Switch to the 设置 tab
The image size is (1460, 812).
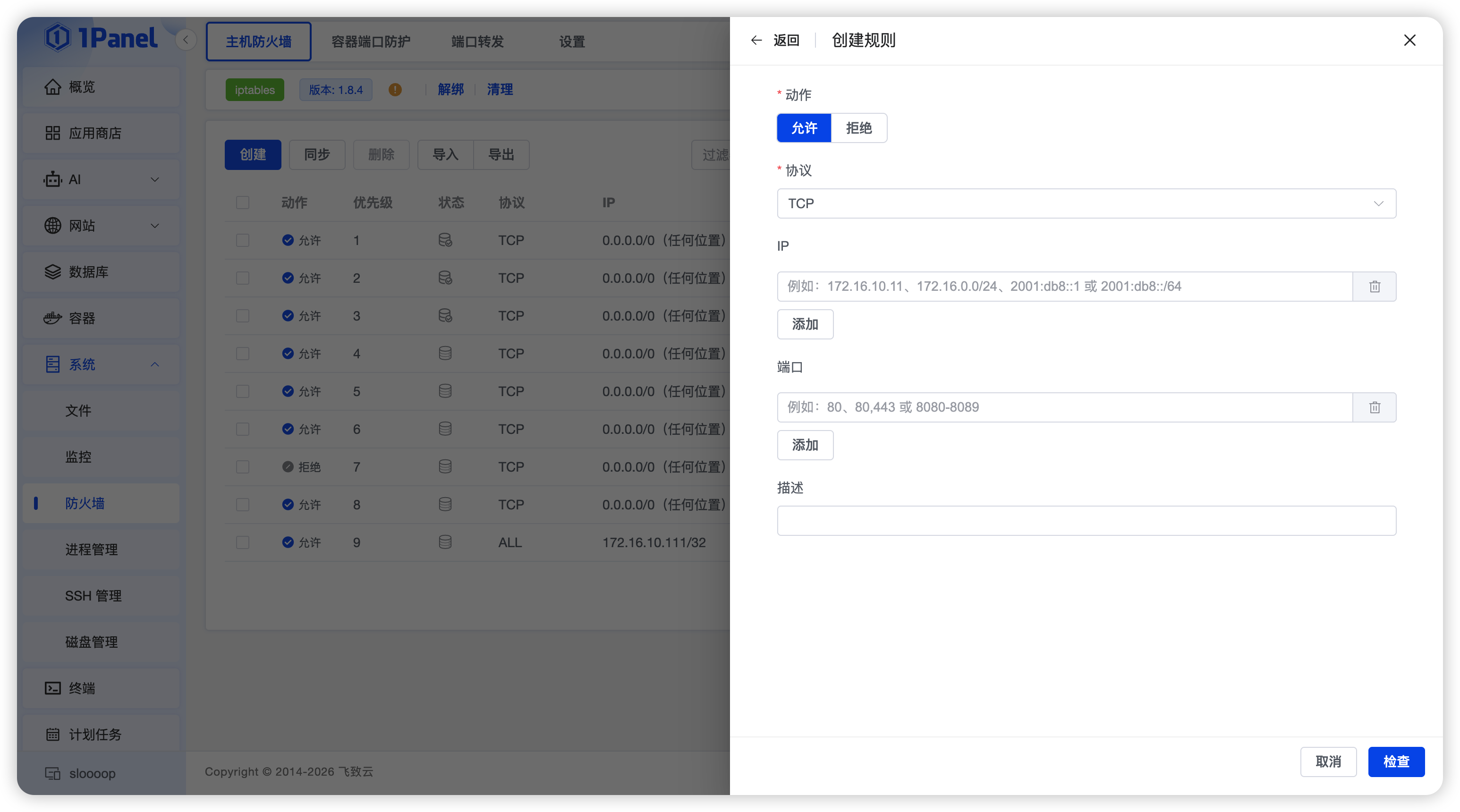click(x=572, y=42)
